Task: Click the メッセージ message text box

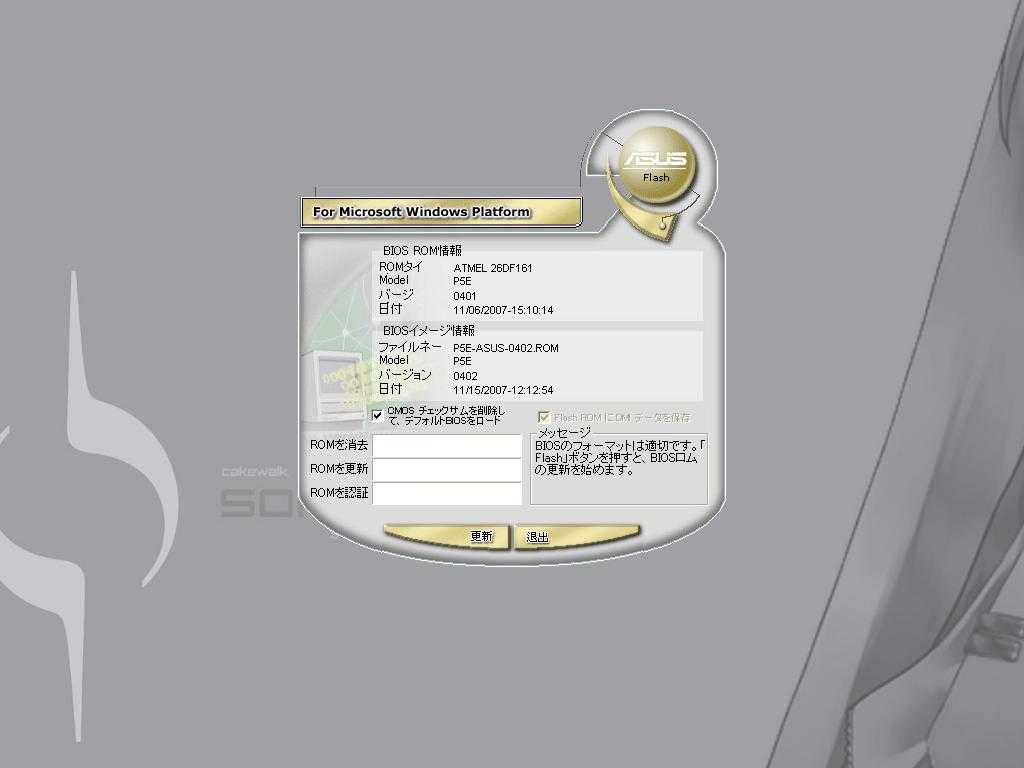Action: pyautogui.click(x=619, y=470)
